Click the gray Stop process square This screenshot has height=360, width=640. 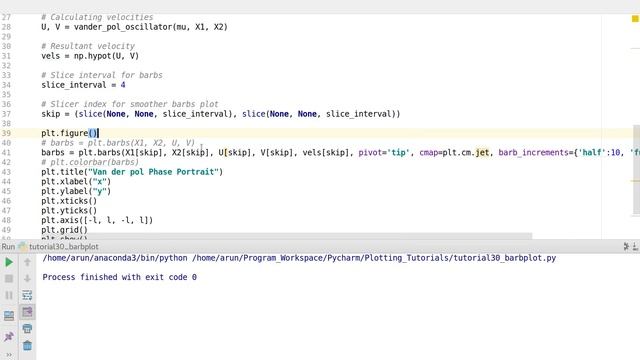[9, 279]
